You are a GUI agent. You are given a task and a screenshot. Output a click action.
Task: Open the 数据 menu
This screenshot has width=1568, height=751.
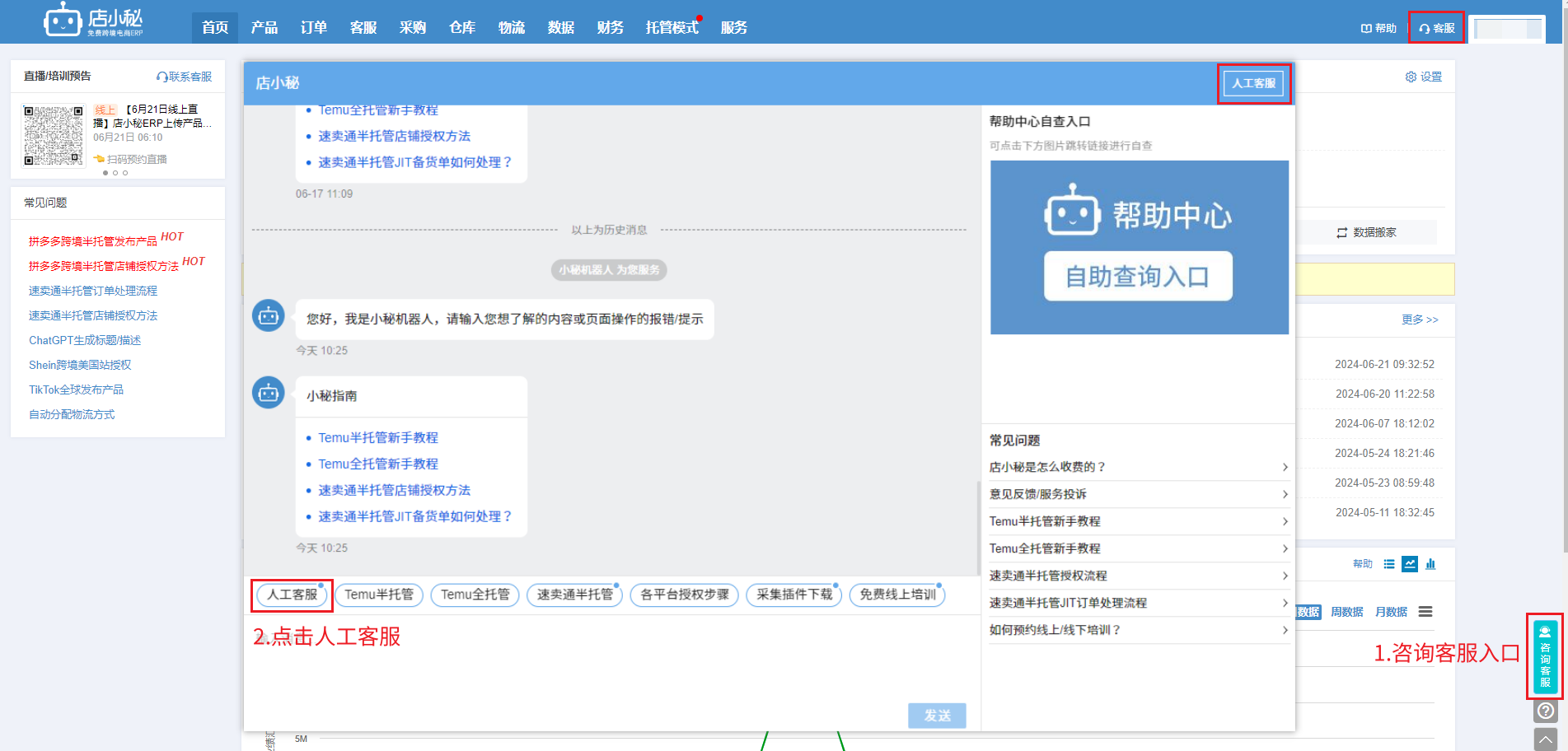click(x=561, y=28)
